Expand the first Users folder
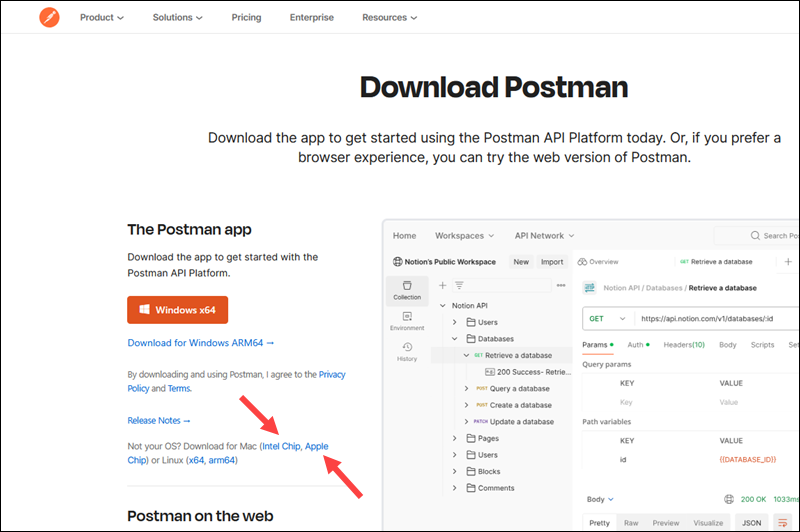 point(455,322)
